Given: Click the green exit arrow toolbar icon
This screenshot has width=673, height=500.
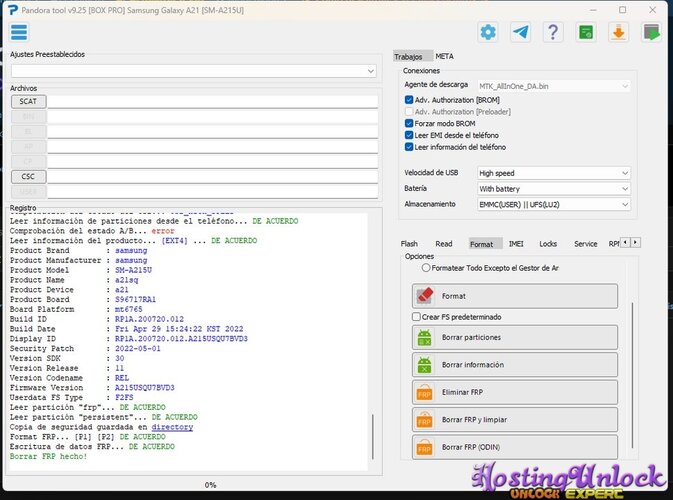Looking at the screenshot, I should pyautogui.click(x=651, y=32).
